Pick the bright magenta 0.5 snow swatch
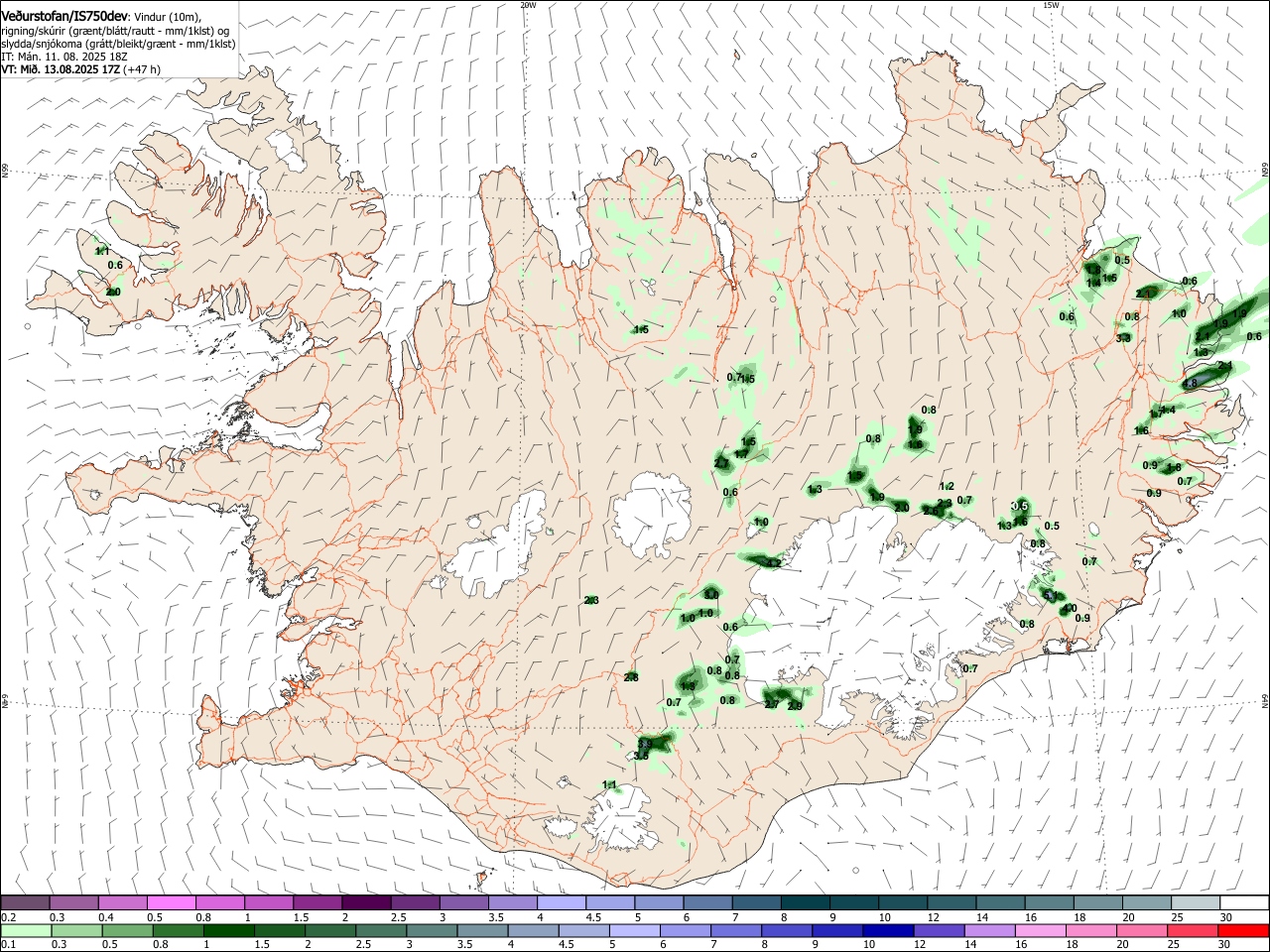Image resolution: width=1270 pixels, height=952 pixels. click(171, 902)
